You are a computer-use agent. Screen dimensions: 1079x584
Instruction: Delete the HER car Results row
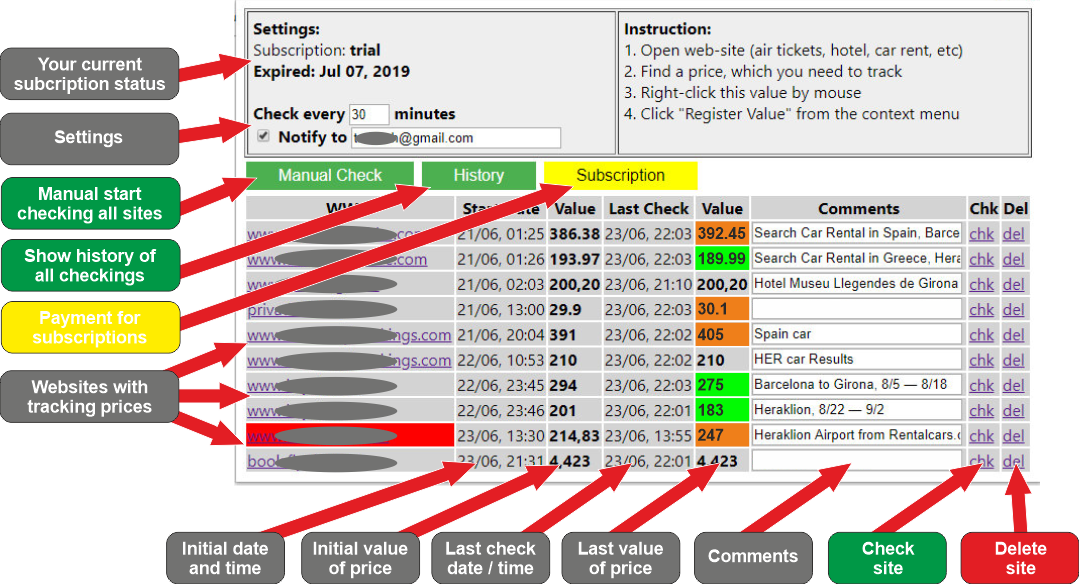[x=1013, y=360]
